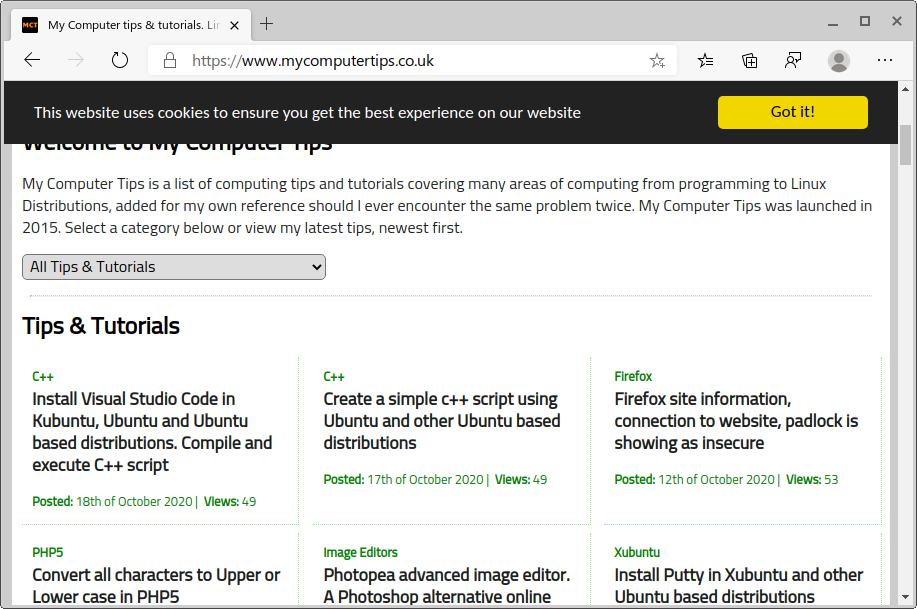The height and width of the screenshot is (609, 917).
Task: Open the PHP5 category link
Action: coord(47,553)
